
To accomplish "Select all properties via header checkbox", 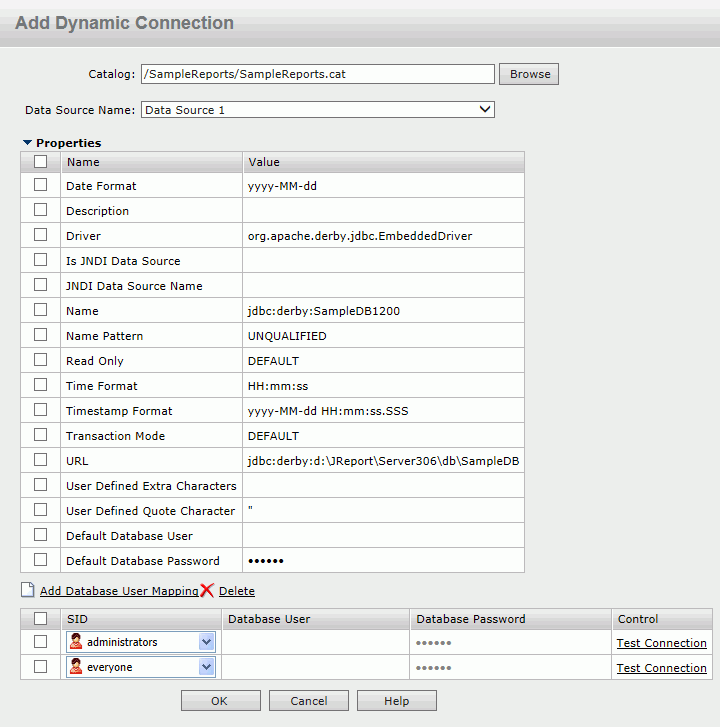I will [x=40, y=161].
